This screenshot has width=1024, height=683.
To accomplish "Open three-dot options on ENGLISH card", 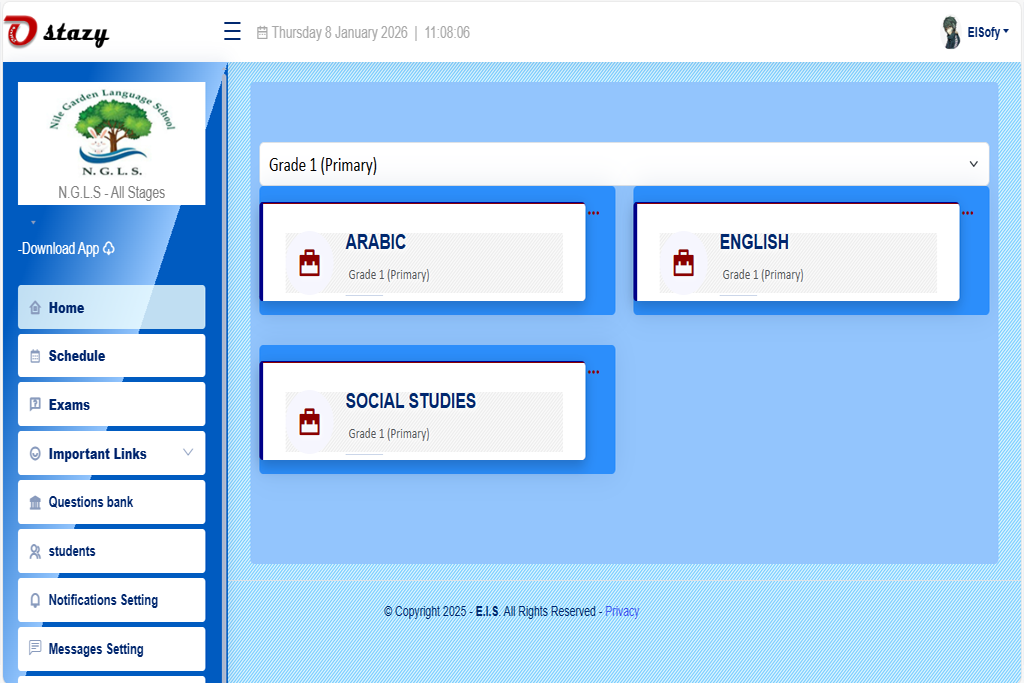I will tap(967, 213).
